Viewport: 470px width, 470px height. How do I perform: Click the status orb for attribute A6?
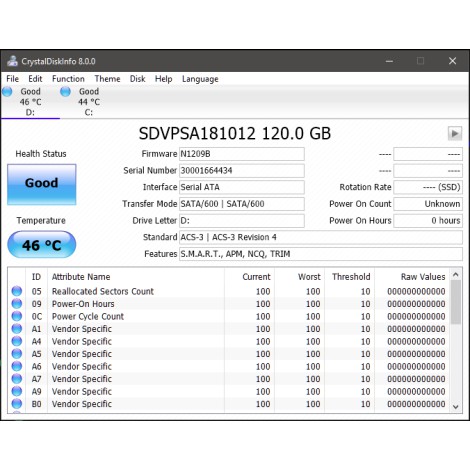[x=17, y=366]
